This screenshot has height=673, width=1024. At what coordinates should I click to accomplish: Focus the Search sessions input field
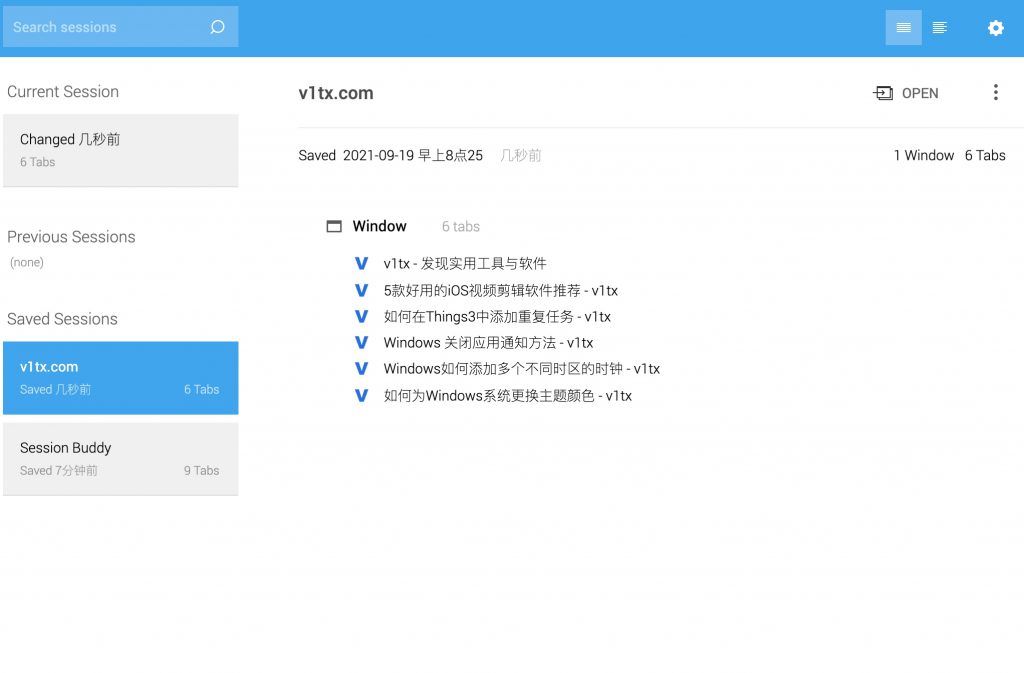(x=120, y=27)
